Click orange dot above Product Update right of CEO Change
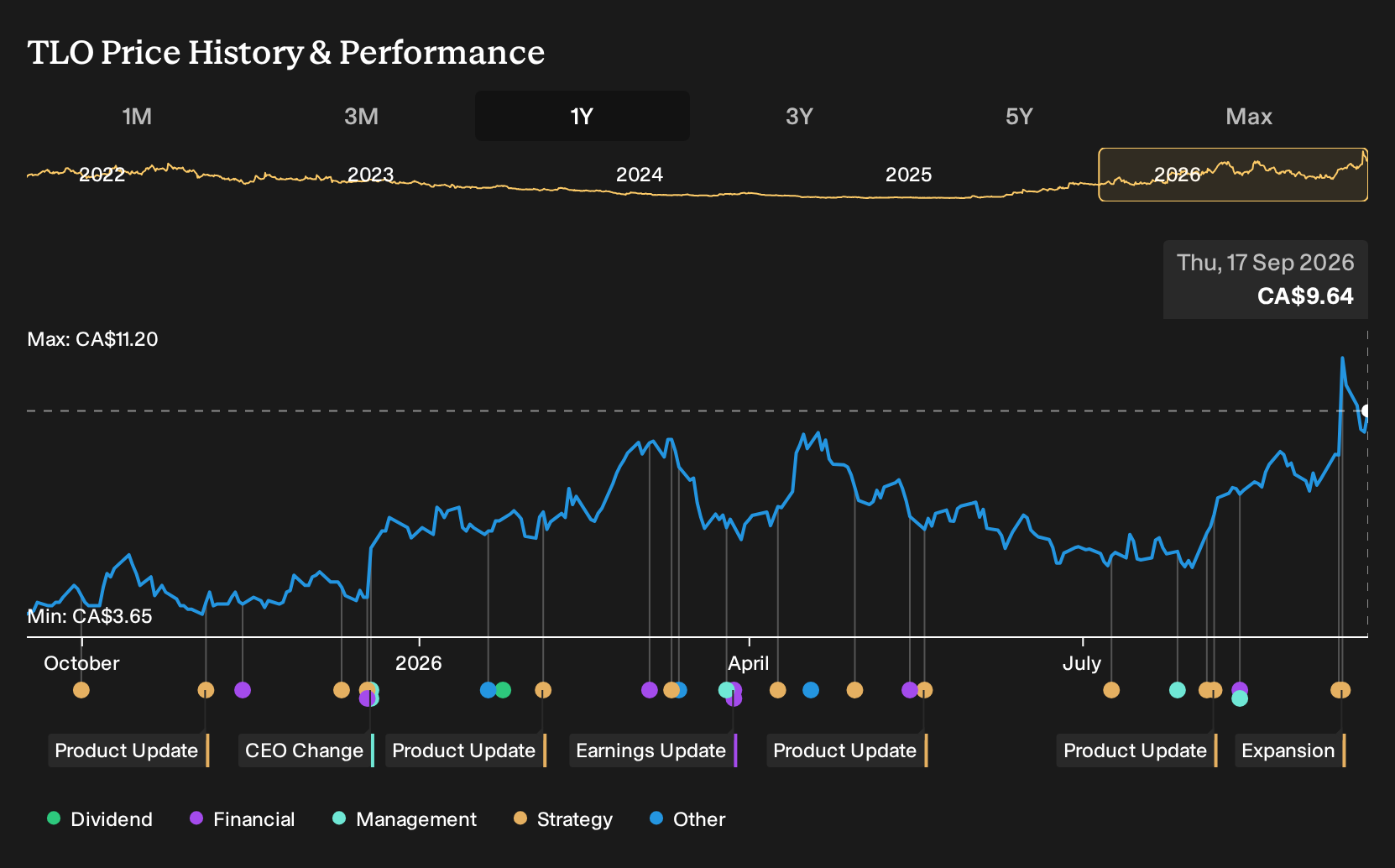Image resolution: width=1395 pixels, height=868 pixels. (543, 690)
